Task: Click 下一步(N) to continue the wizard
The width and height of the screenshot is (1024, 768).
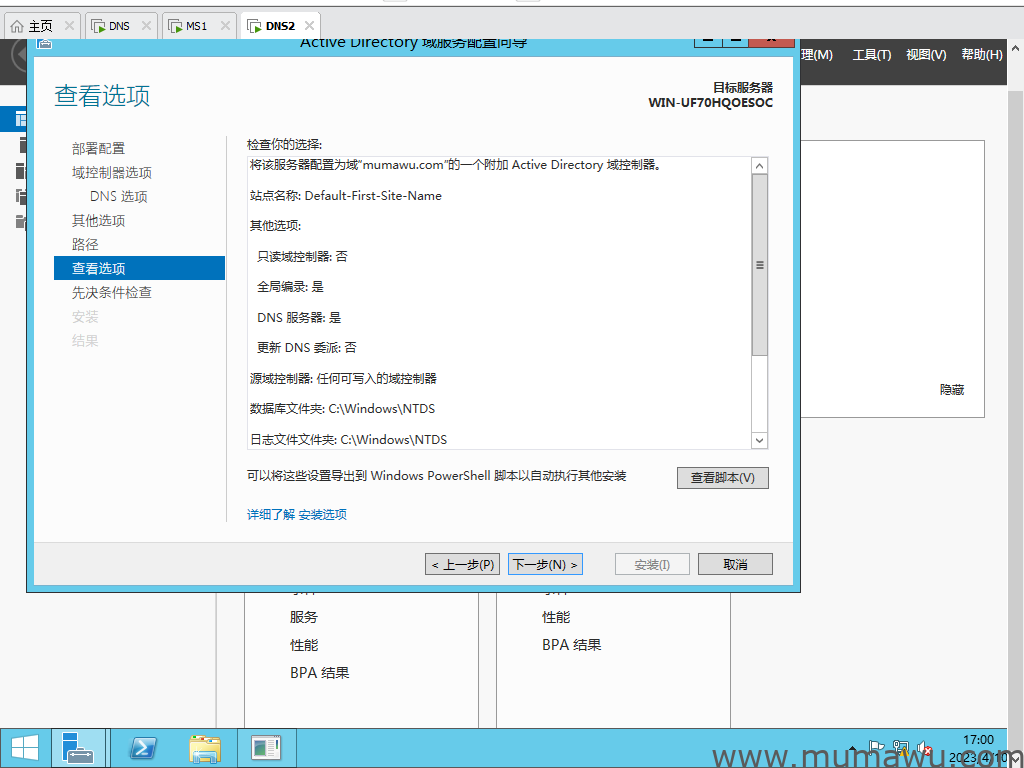Action: tap(545, 565)
